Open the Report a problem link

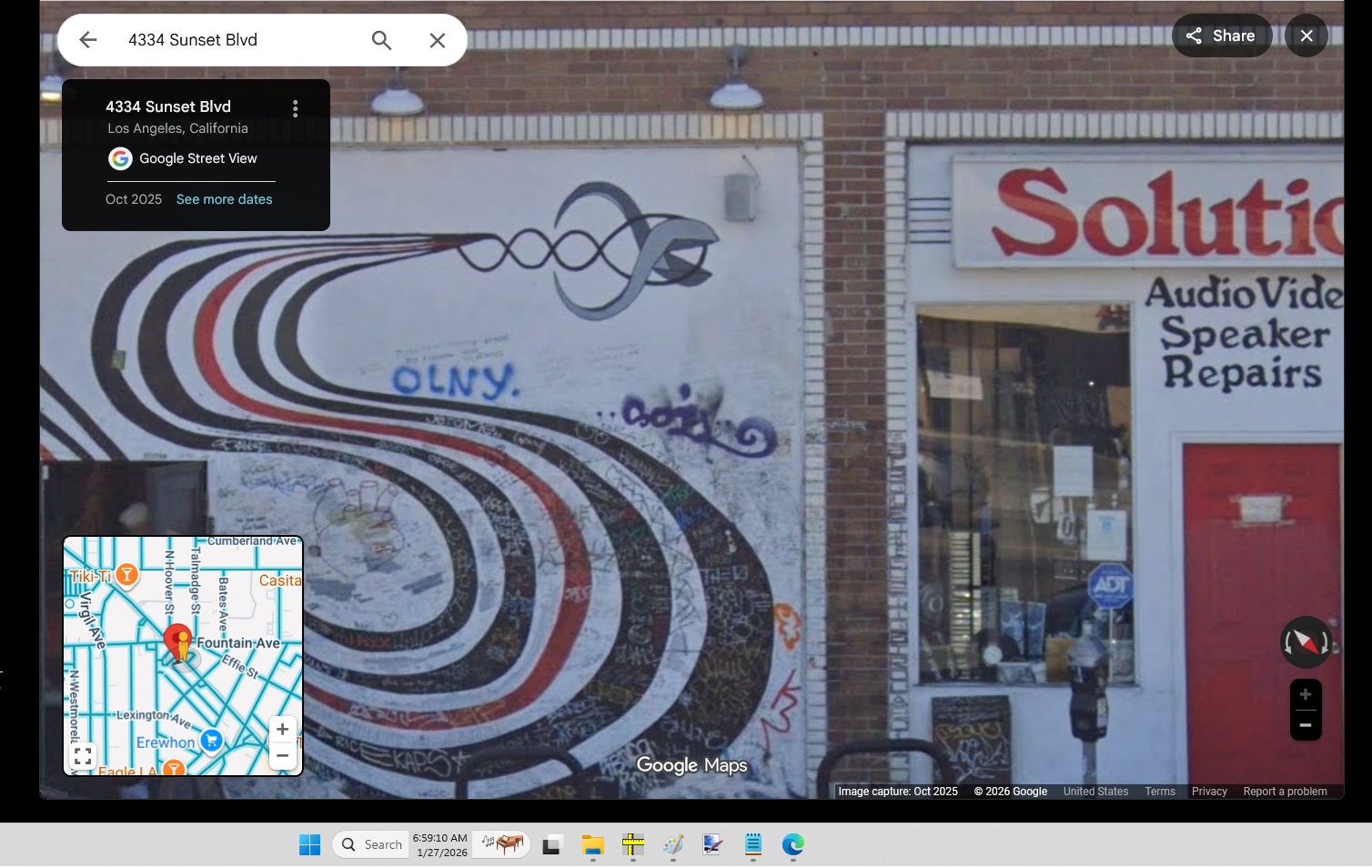coord(1285,792)
